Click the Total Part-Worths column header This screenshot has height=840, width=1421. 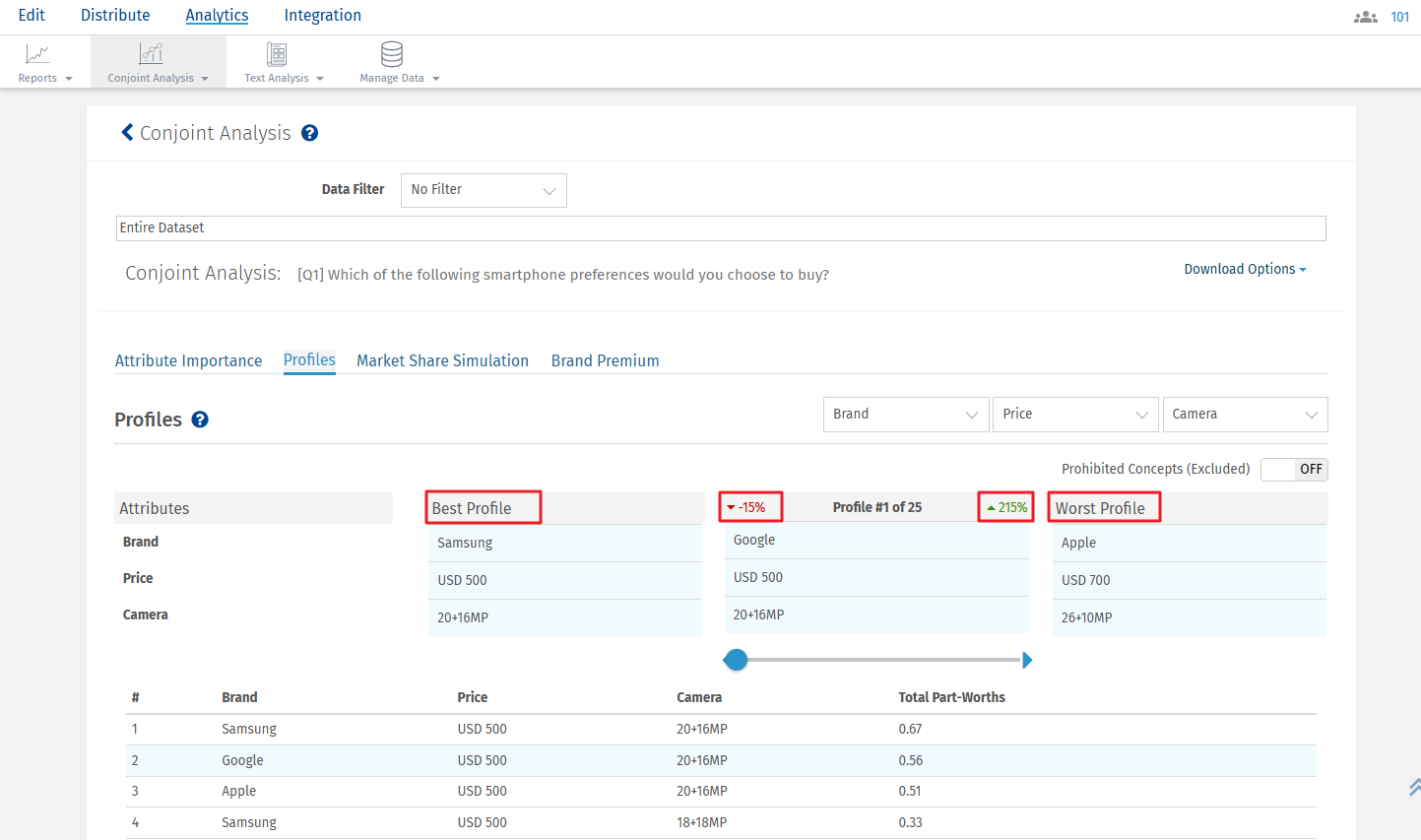951,697
